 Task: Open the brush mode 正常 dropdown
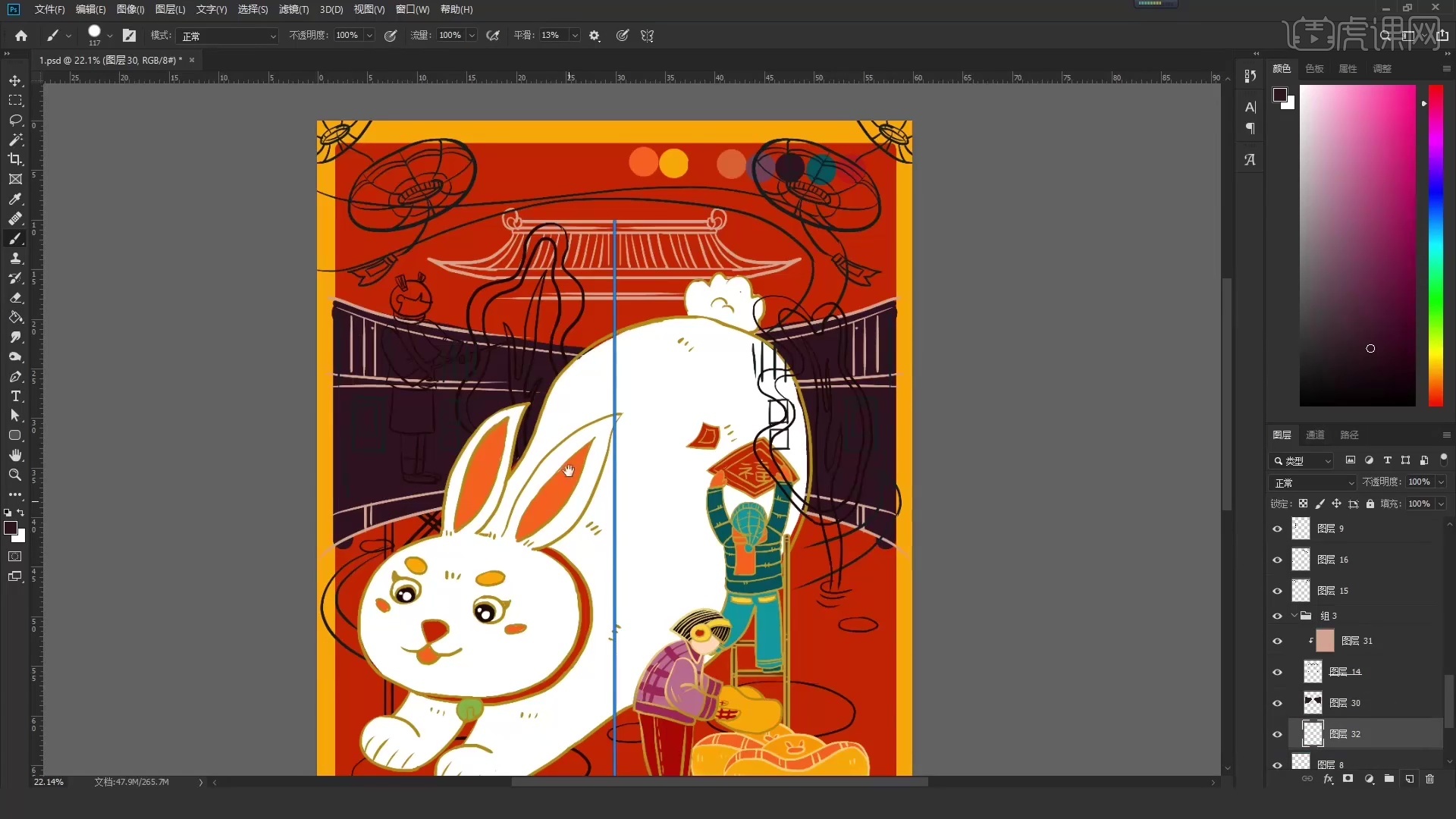click(227, 36)
